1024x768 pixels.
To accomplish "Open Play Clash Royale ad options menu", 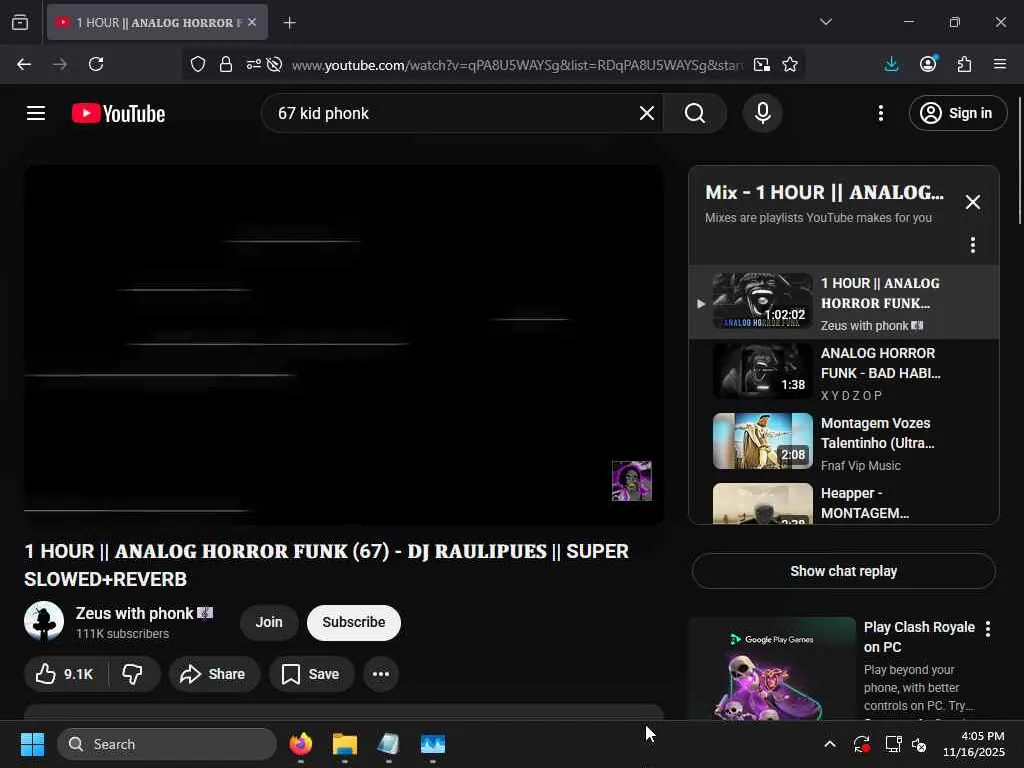I will (987, 628).
